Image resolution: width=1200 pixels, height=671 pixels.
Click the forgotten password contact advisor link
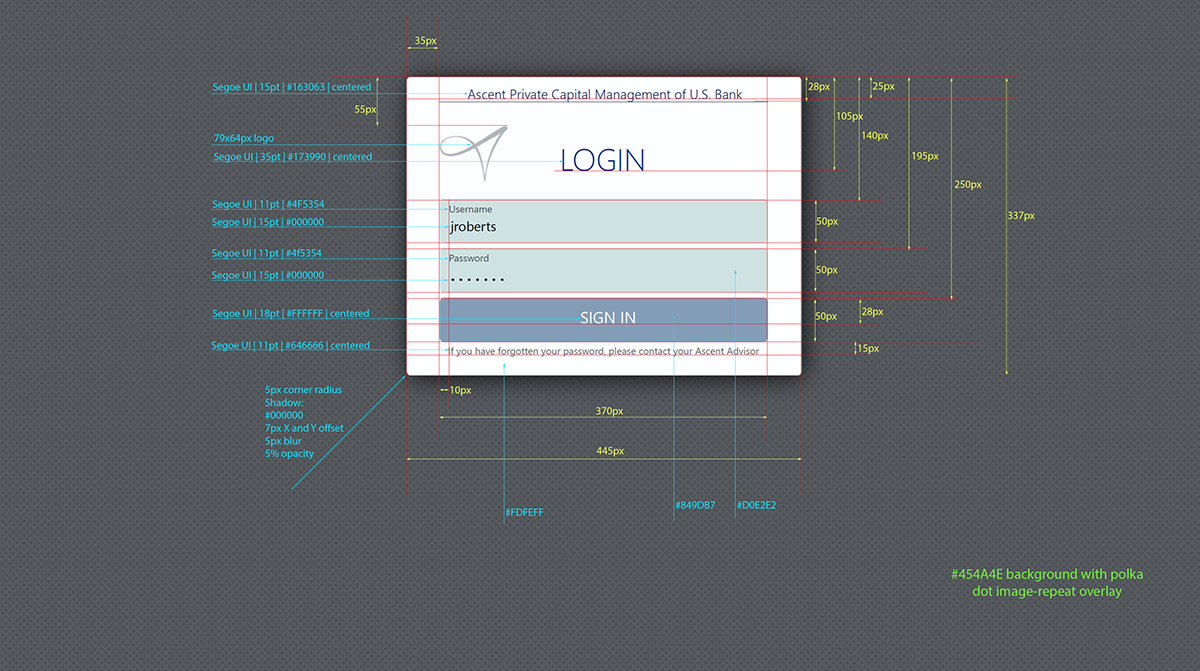coord(606,351)
